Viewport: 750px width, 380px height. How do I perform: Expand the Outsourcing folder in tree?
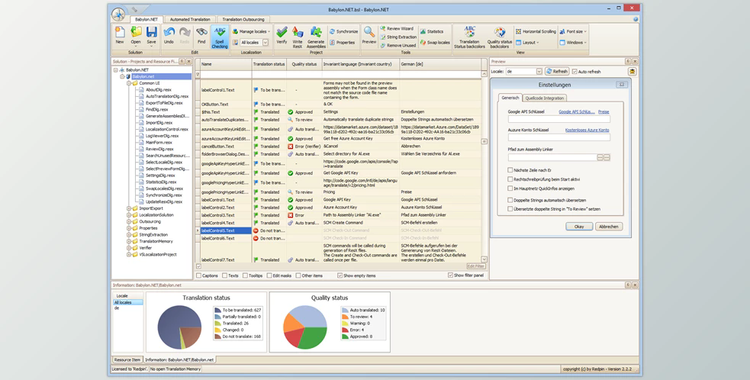(129, 222)
